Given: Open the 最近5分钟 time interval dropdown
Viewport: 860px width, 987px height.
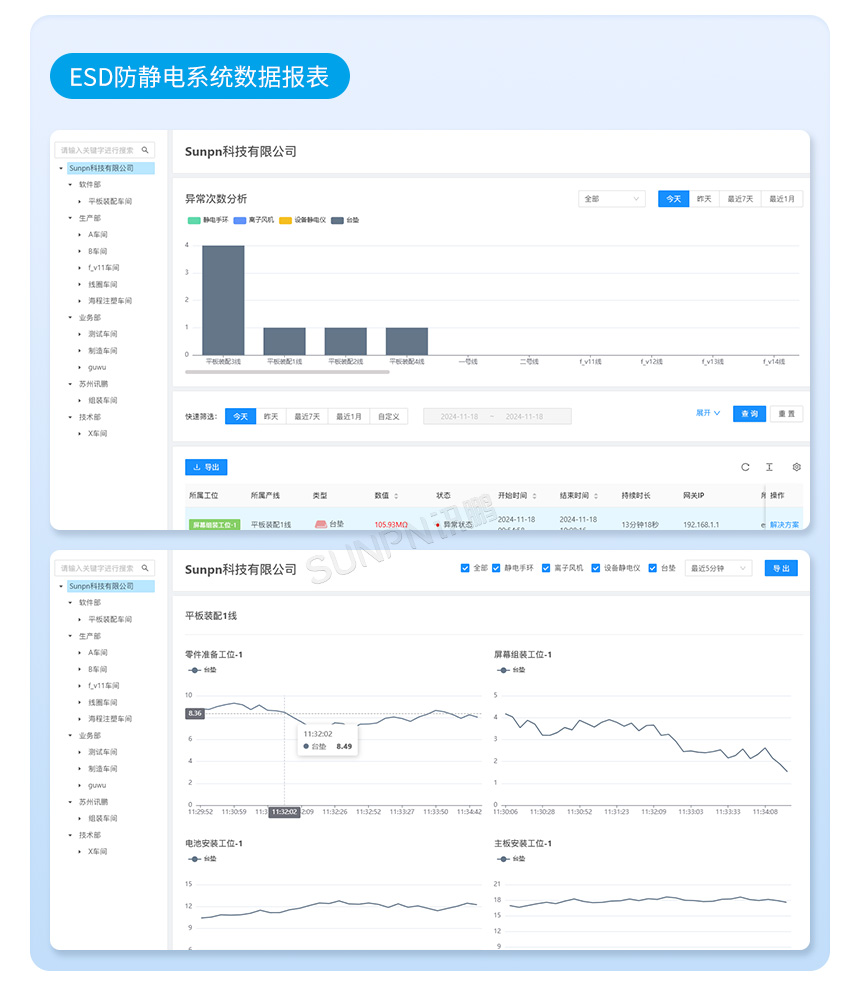Looking at the screenshot, I should (x=718, y=567).
